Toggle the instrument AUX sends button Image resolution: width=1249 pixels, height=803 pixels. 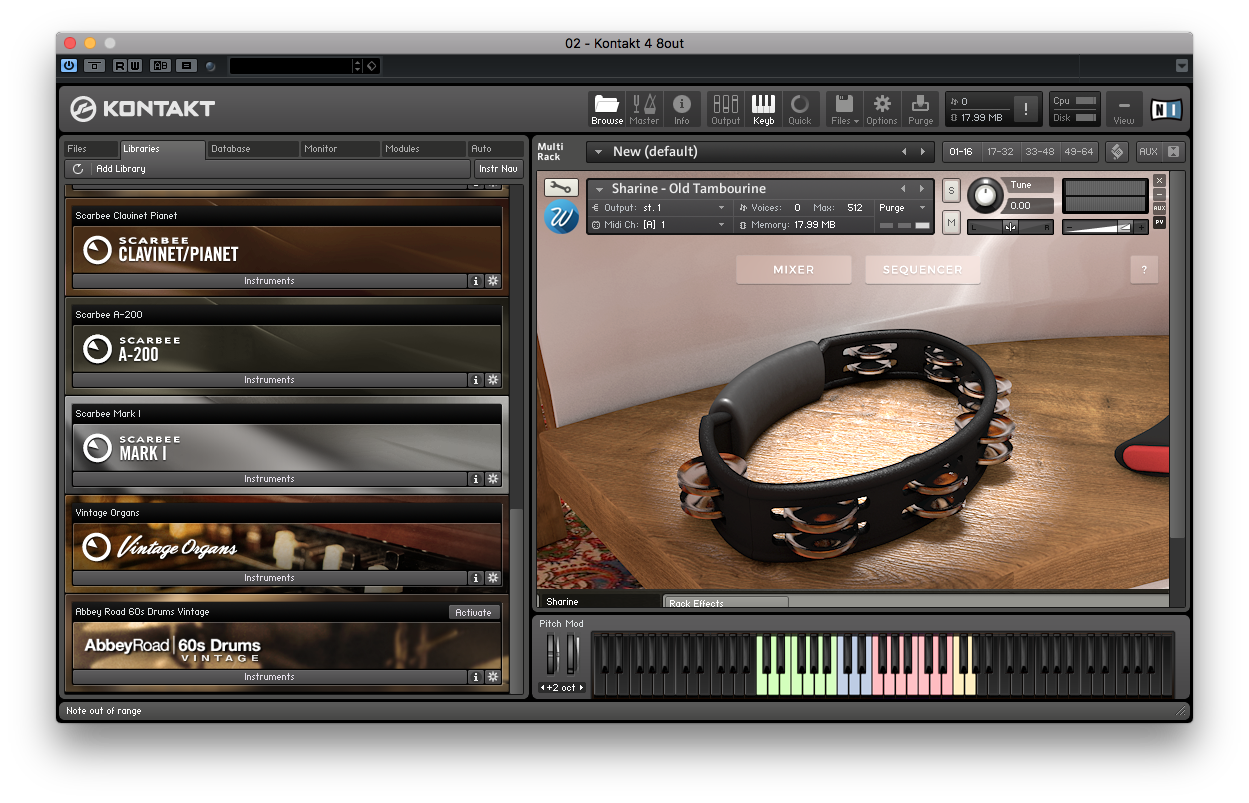click(x=1159, y=208)
